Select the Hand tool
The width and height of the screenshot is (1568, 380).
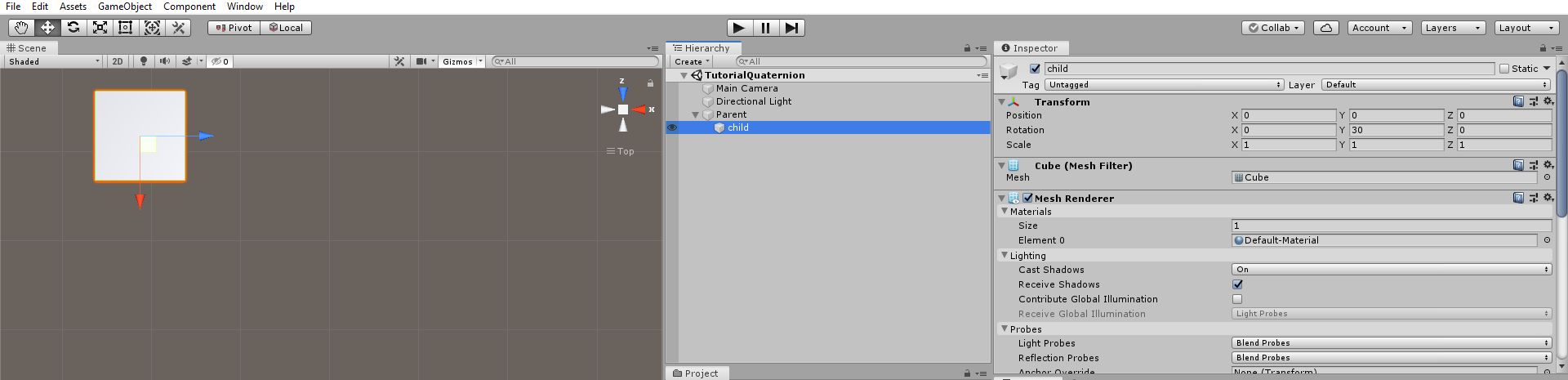pos(21,27)
